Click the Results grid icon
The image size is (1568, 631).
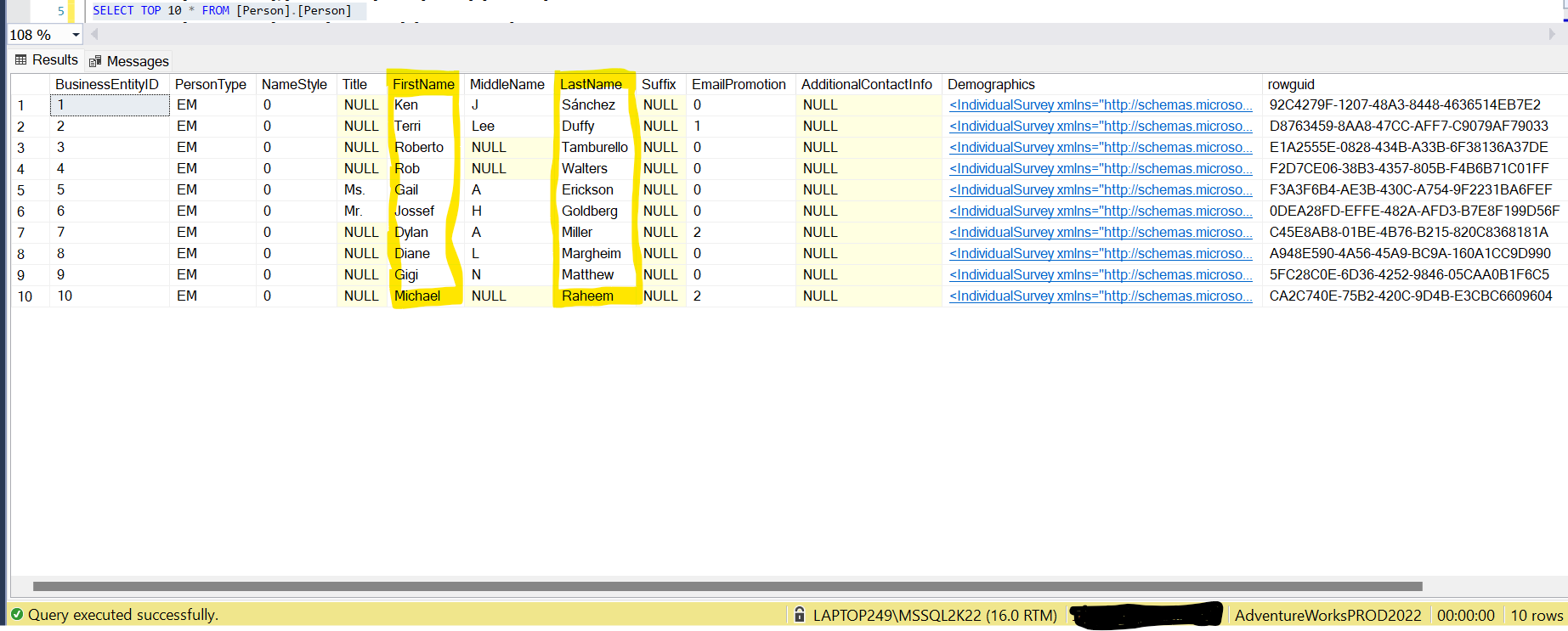pyautogui.click(x=21, y=59)
